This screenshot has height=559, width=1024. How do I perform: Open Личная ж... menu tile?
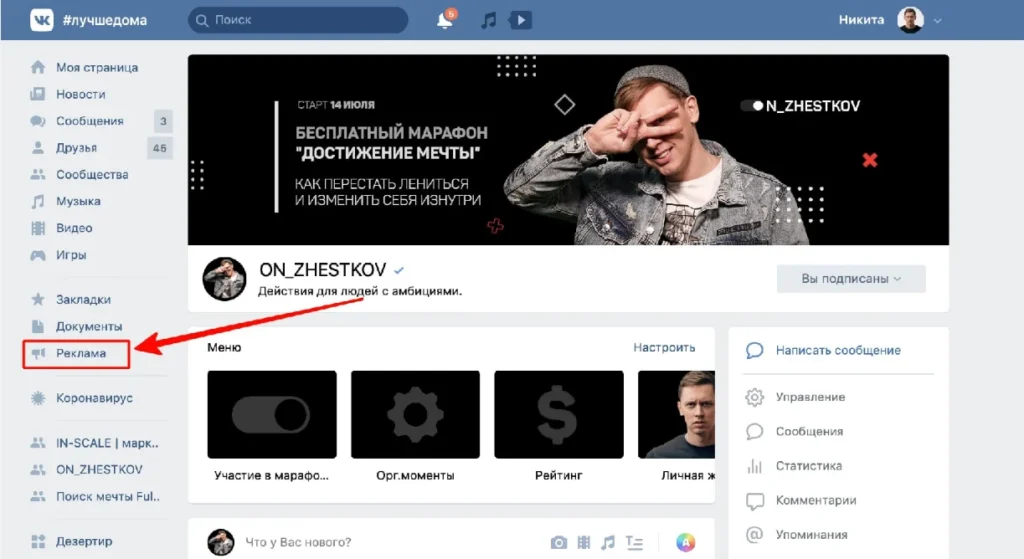(677, 426)
